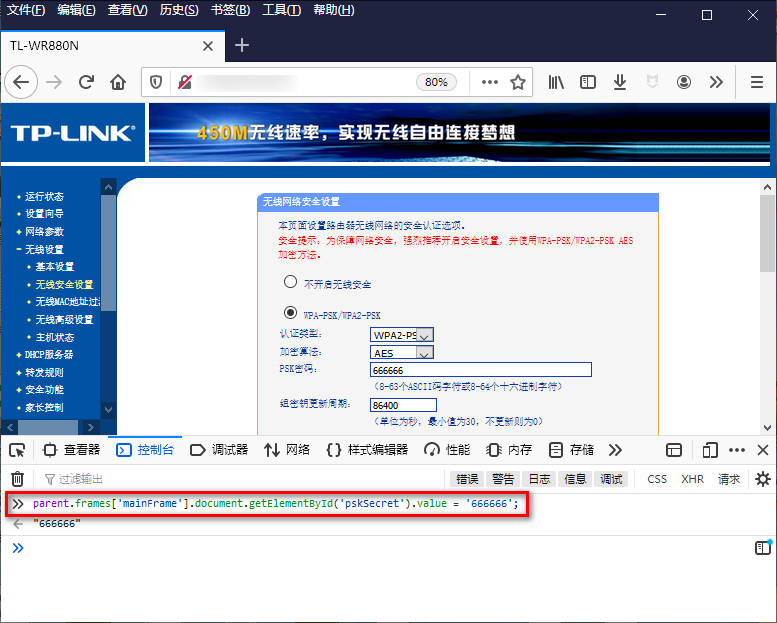Toggle the 调试 debug filter
Screen dimensions: 777x623
pyautogui.click(x=611, y=479)
